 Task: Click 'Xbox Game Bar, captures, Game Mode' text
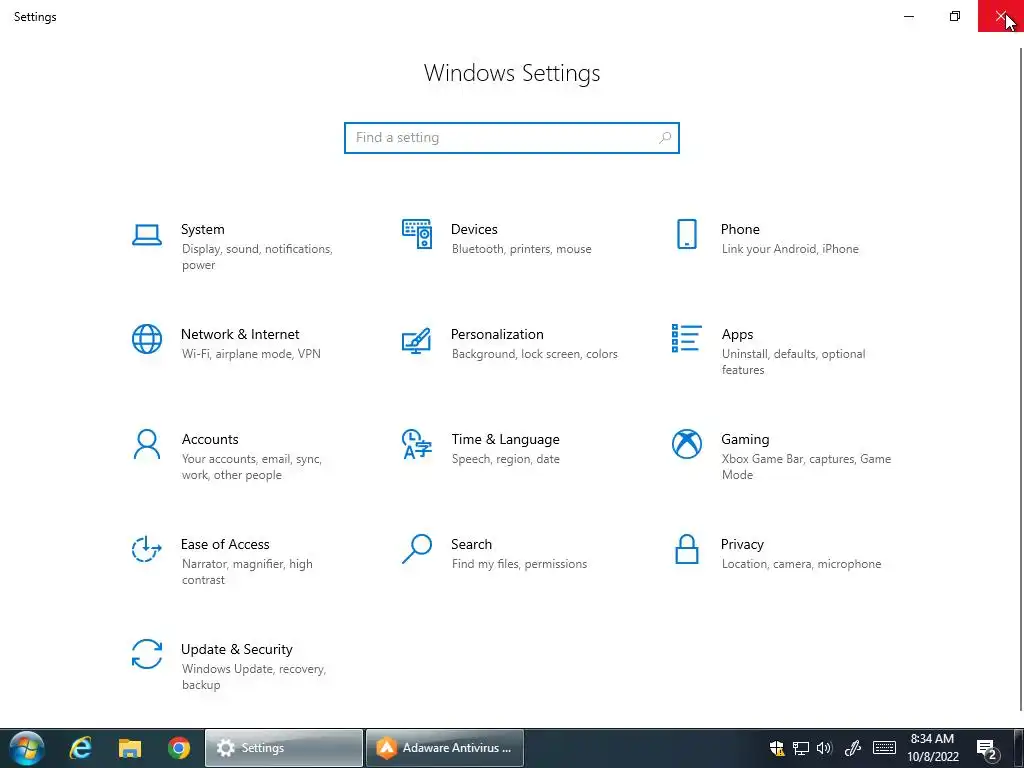click(x=806, y=467)
